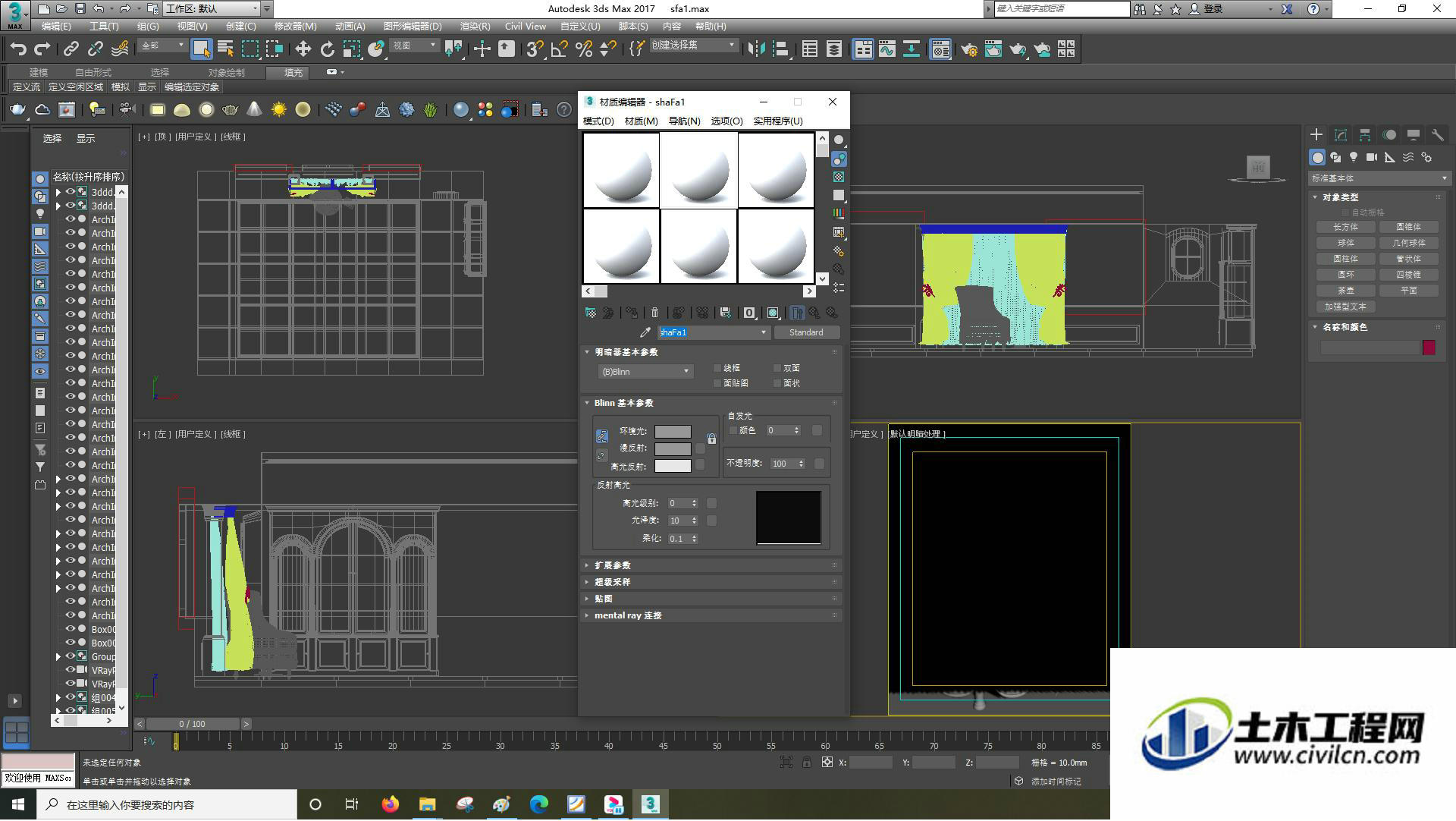The width and height of the screenshot is (1456, 821).
Task: Toggle the Angle Snap tool
Action: coord(560,49)
